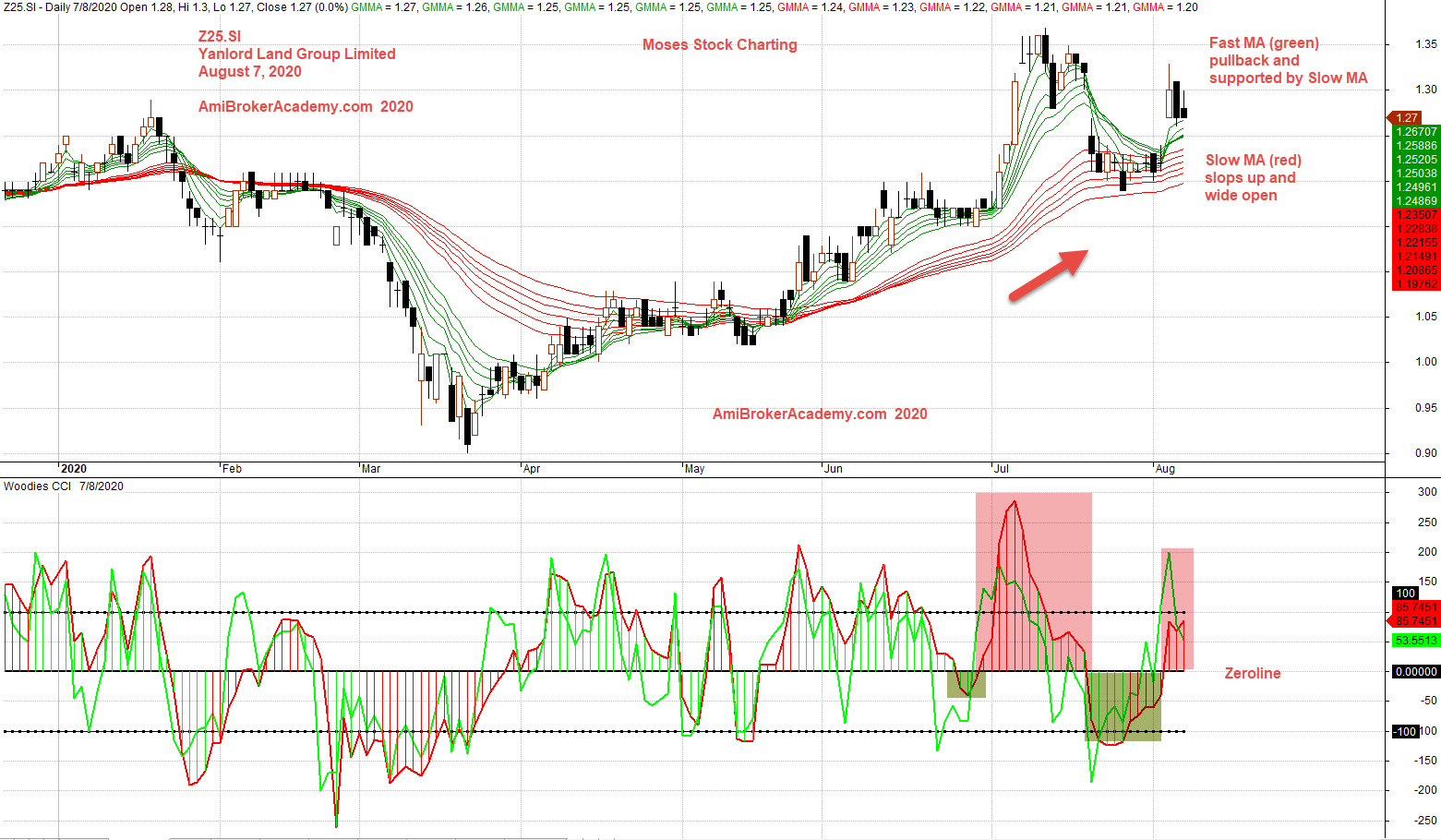Click the 200 label on CCI axis
1441x840 pixels.
pyautogui.click(x=1428, y=552)
